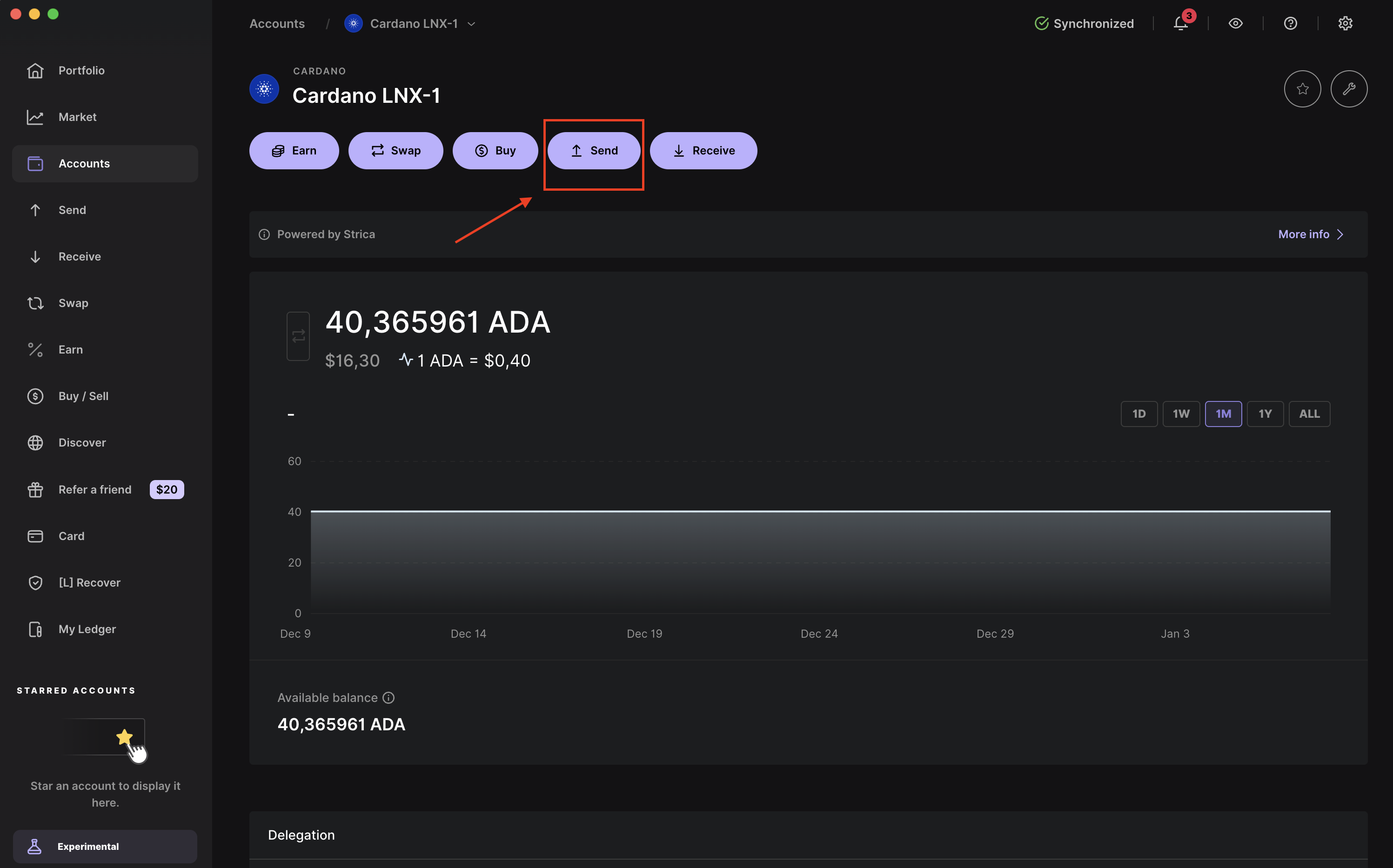Click the Receive button
Screen dimensions: 1393x868
click(x=703, y=150)
